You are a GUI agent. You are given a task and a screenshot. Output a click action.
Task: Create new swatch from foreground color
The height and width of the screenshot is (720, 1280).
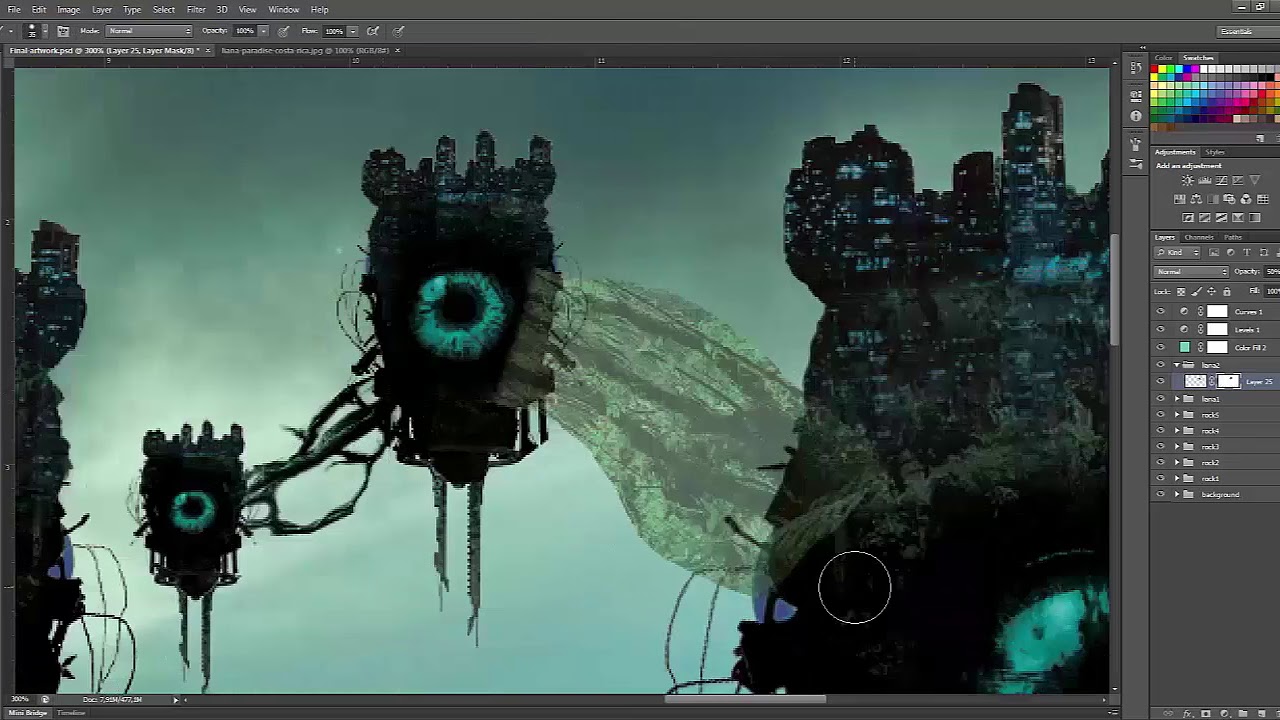(1260, 138)
